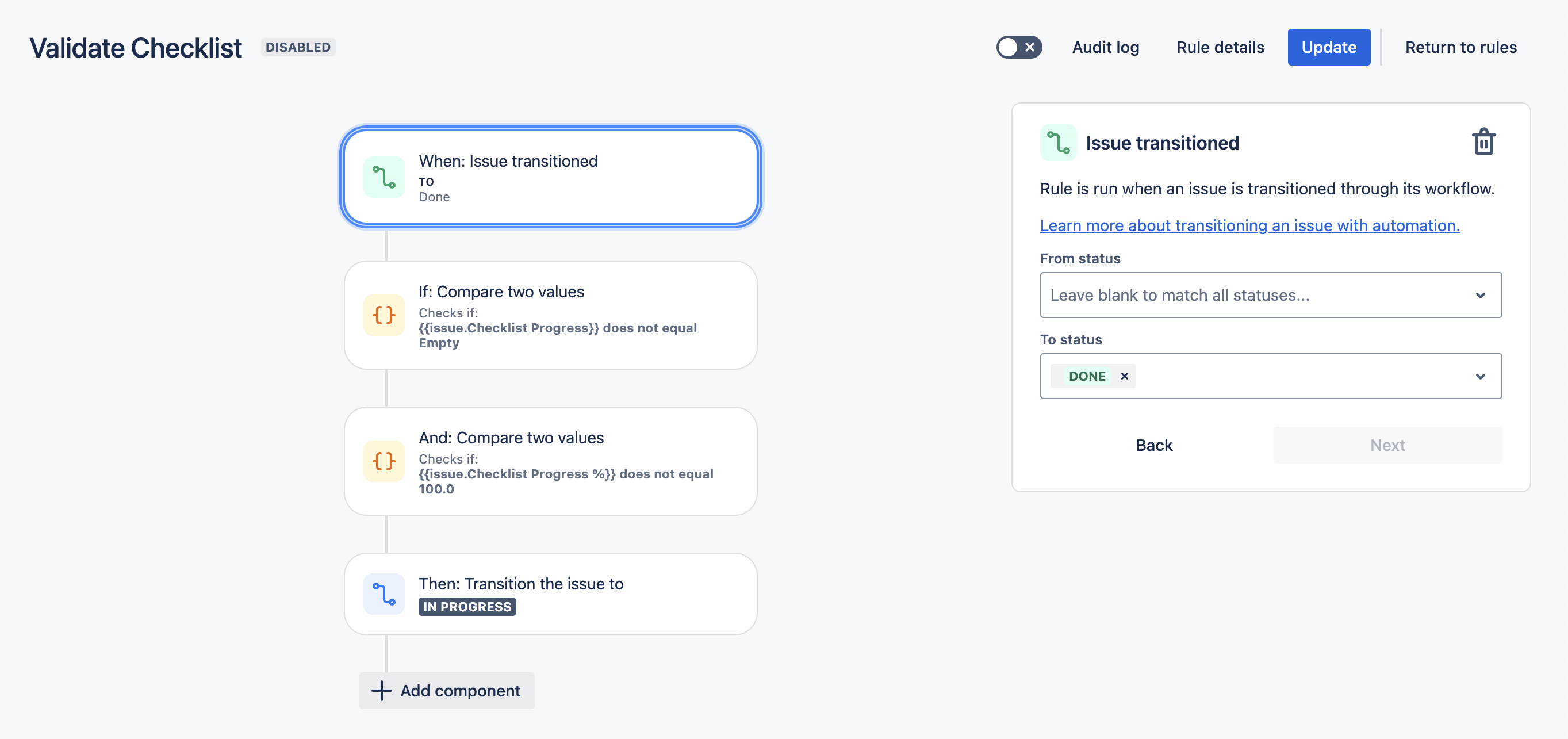Image resolution: width=1568 pixels, height=739 pixels.
Task: Click the IN PROGRESS status badge
Action: pos(467,606)
